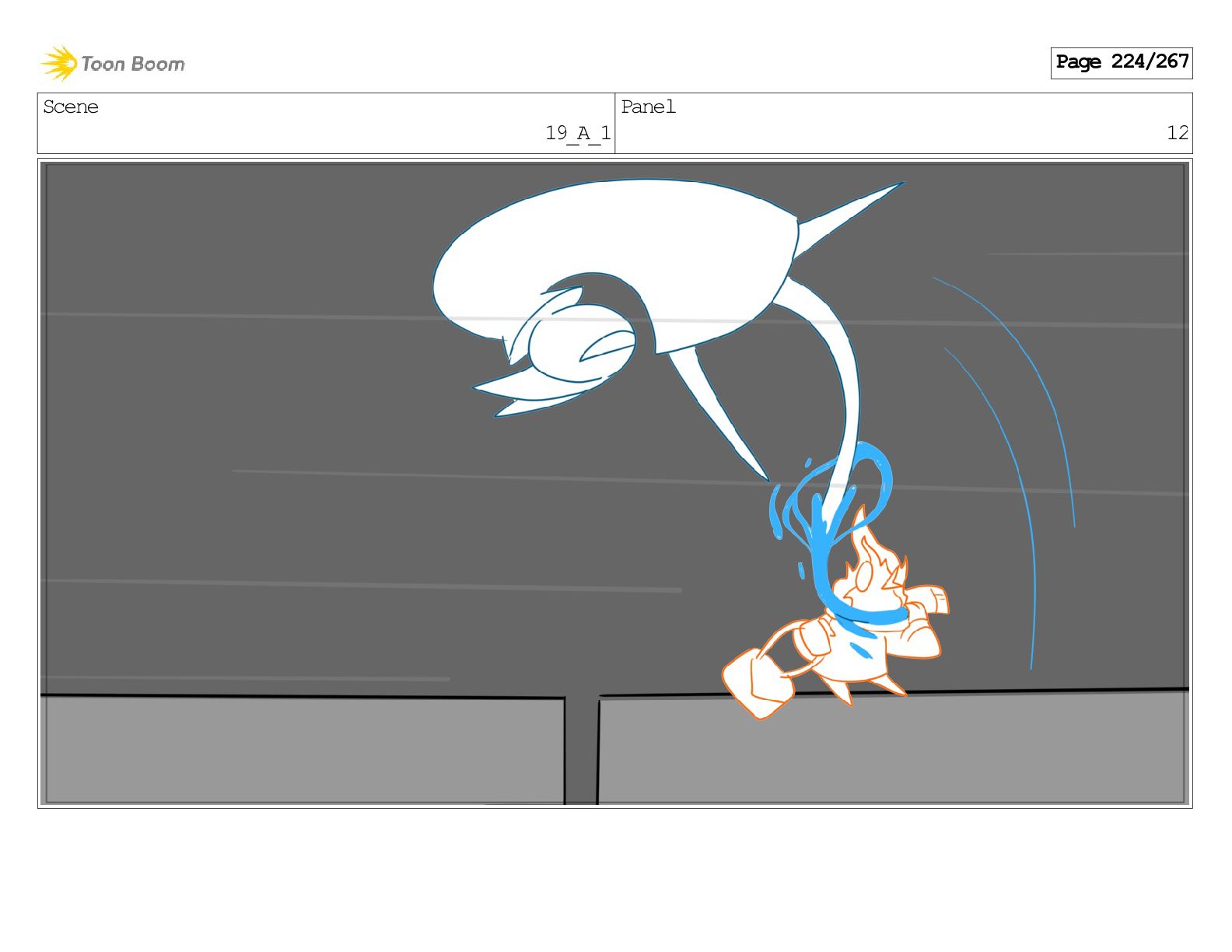Click the storyboard panel drawing
Screen dimensions: 1232x952
614,483
